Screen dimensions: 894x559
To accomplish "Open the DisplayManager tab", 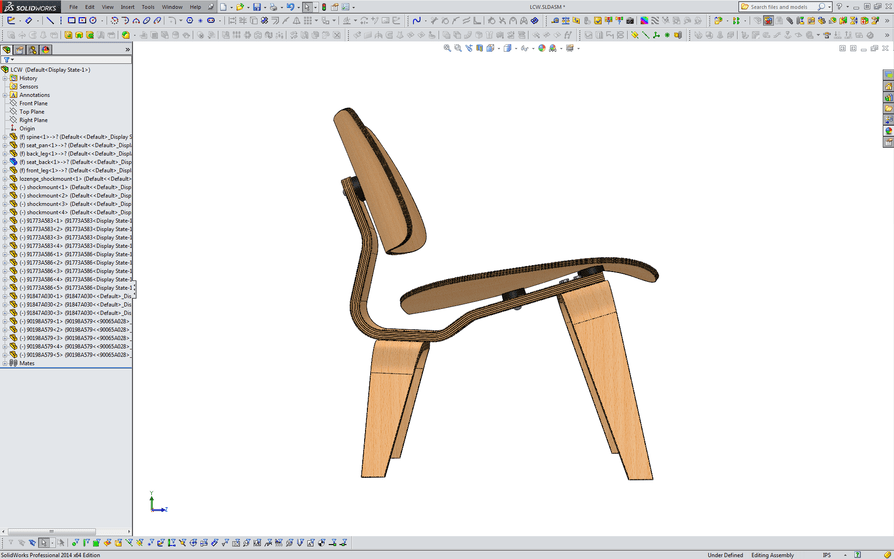I will pos(46,50).
